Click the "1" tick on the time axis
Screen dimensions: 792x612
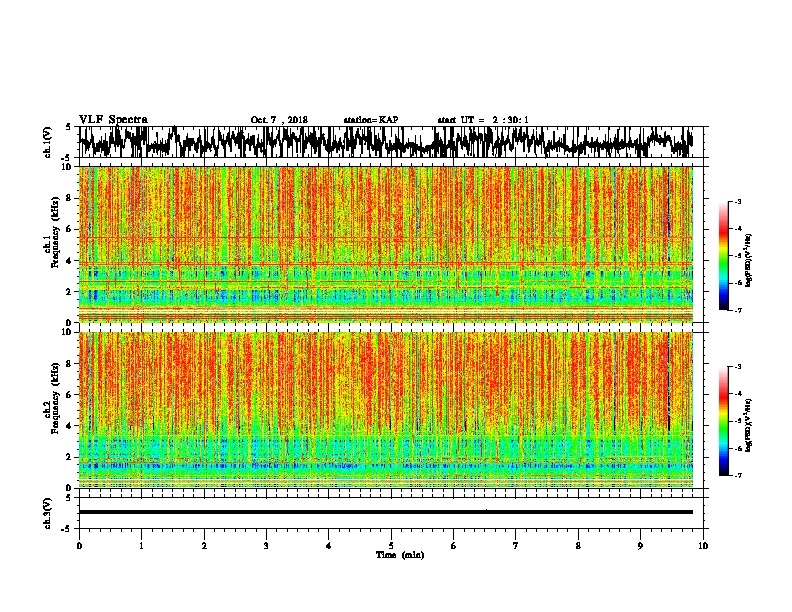coord(141,546)
